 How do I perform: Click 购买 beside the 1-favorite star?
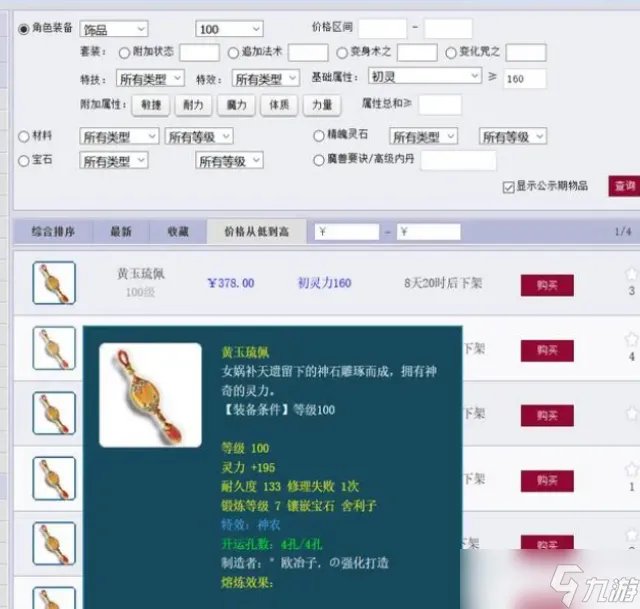pyautogui.click(x=547, y=481)
